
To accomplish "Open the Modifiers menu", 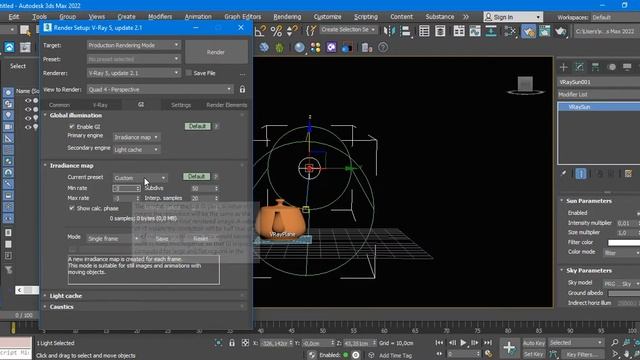I will [160, 17].
